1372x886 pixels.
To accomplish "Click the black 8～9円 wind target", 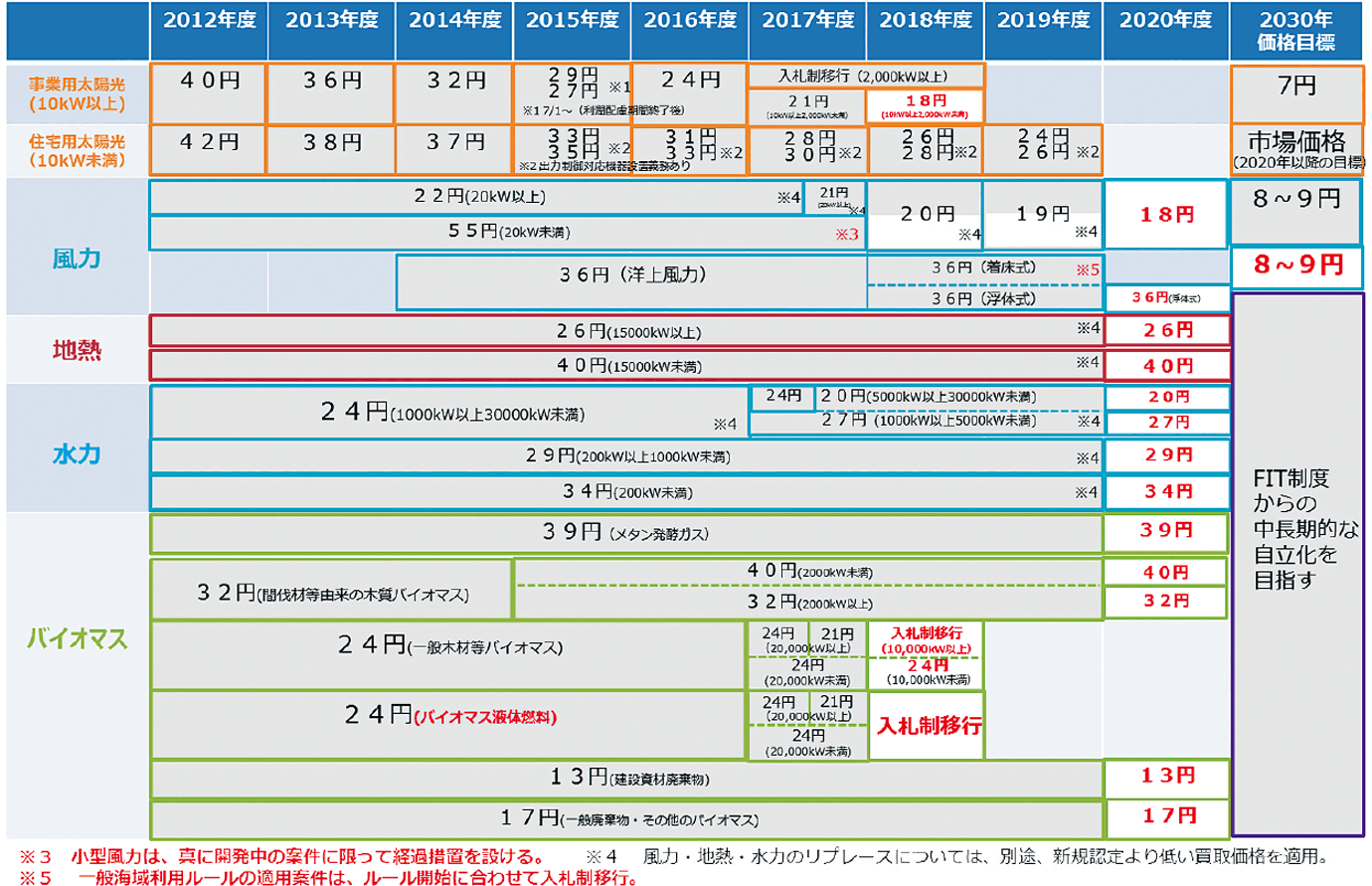I will [1296, 213].
